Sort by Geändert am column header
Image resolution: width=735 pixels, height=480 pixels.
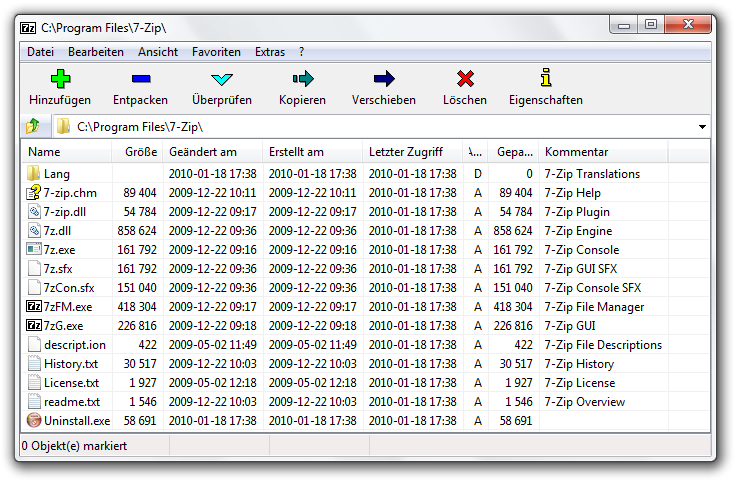[x=213, y=151]
